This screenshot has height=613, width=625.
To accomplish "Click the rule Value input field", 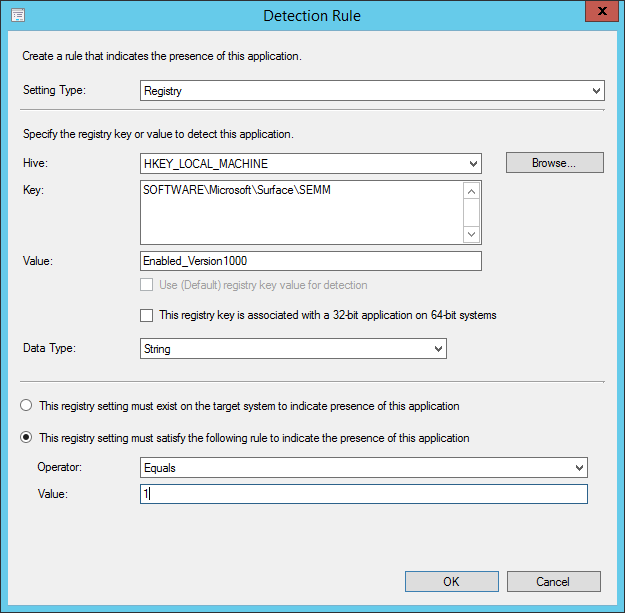I will (x=364, y=494).
